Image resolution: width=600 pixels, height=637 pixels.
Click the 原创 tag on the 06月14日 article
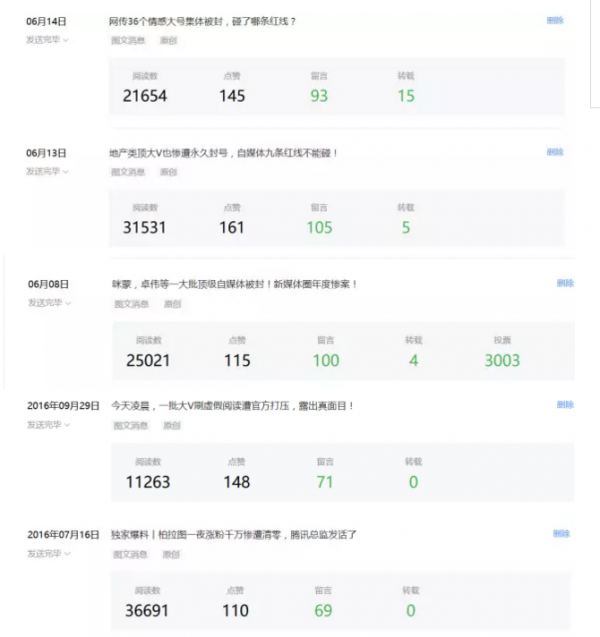tap(168, 40)
